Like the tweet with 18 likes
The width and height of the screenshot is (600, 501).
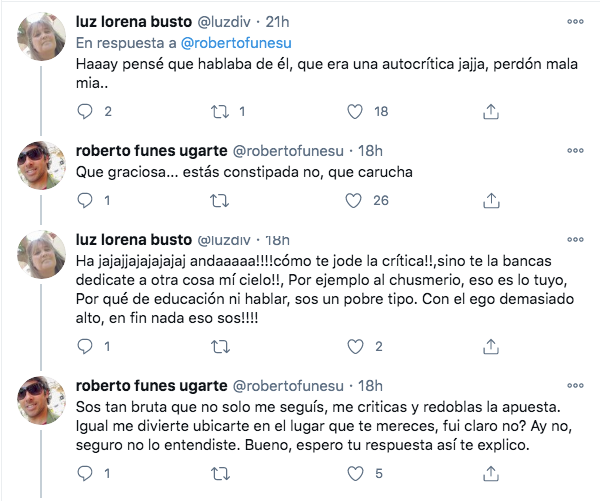(349, 111)
